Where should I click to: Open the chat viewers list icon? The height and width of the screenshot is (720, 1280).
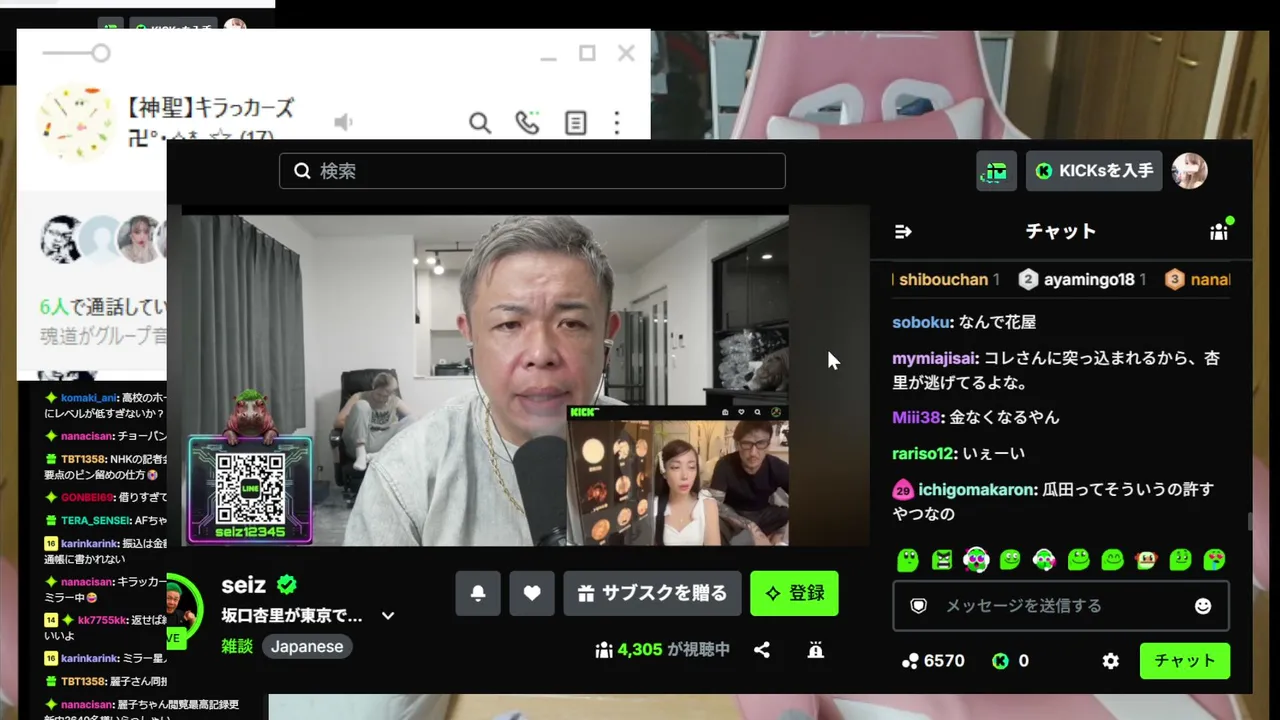pos(1219,232)
